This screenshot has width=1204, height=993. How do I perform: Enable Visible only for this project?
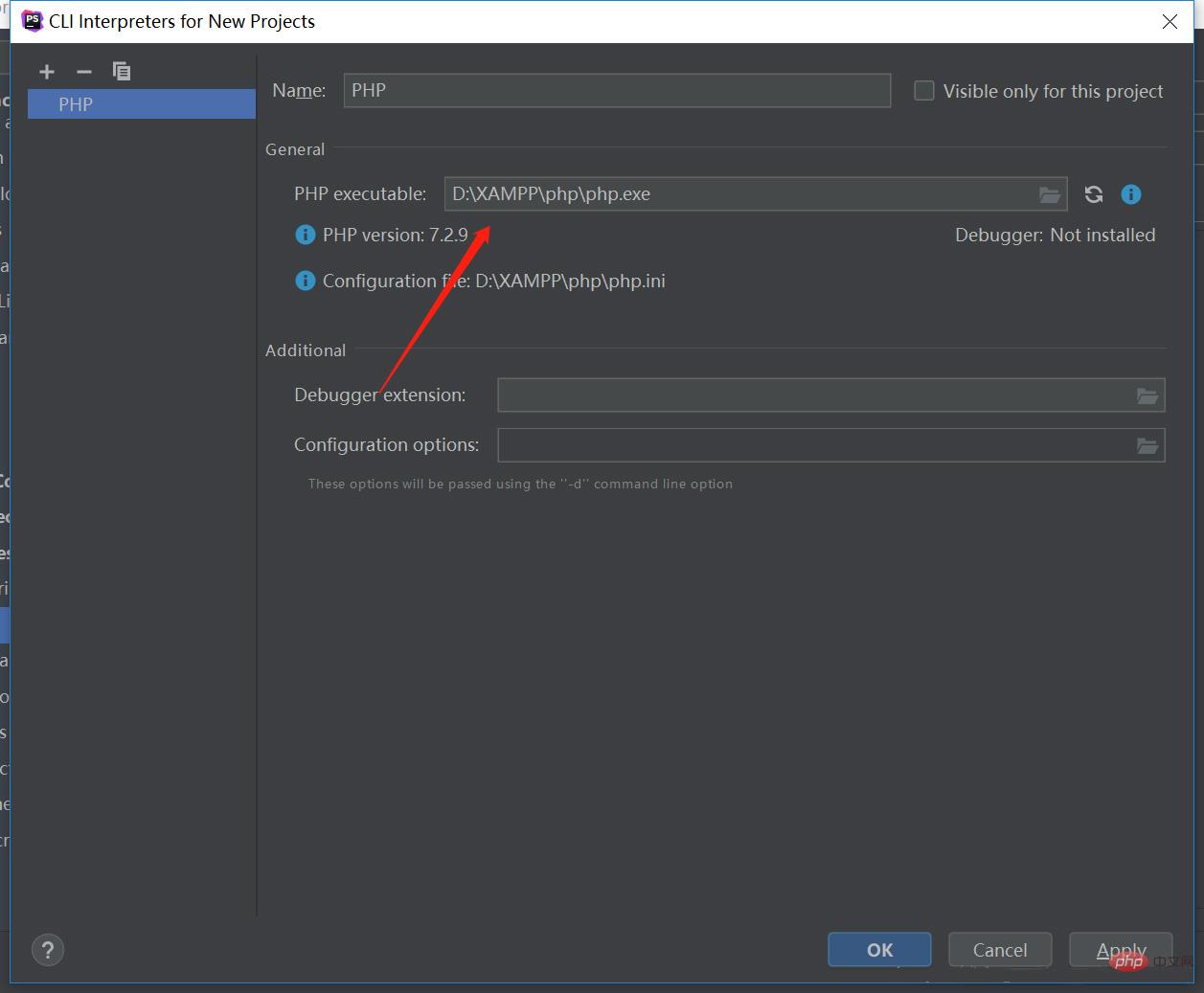(924, 91)
